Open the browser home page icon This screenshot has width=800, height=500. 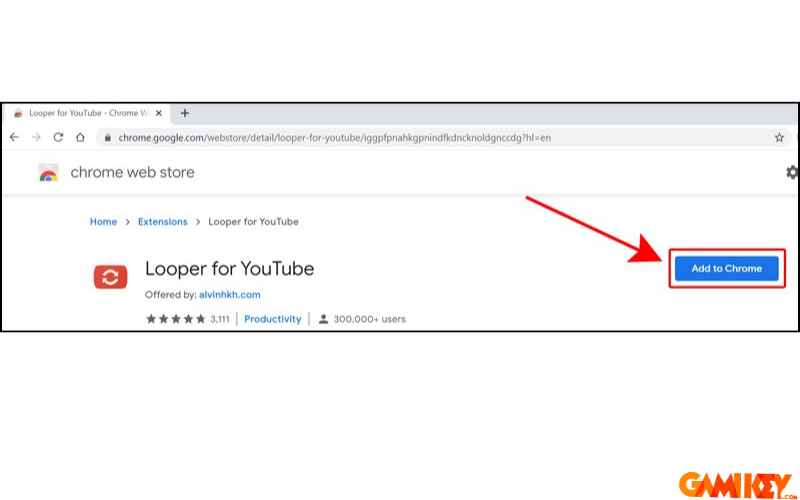(80, 137)
